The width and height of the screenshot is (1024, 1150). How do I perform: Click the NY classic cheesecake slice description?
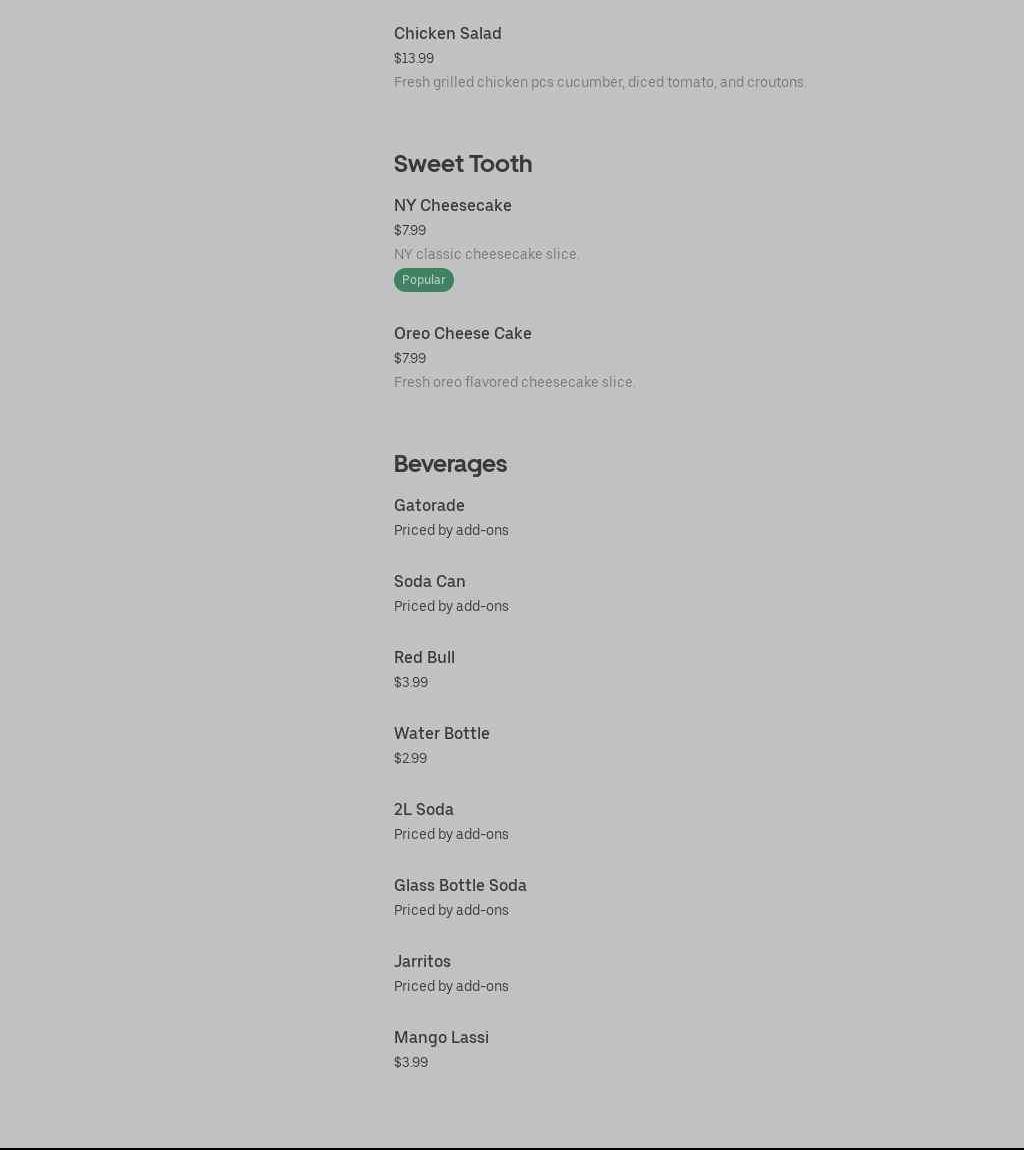click(x=486, y=254)
